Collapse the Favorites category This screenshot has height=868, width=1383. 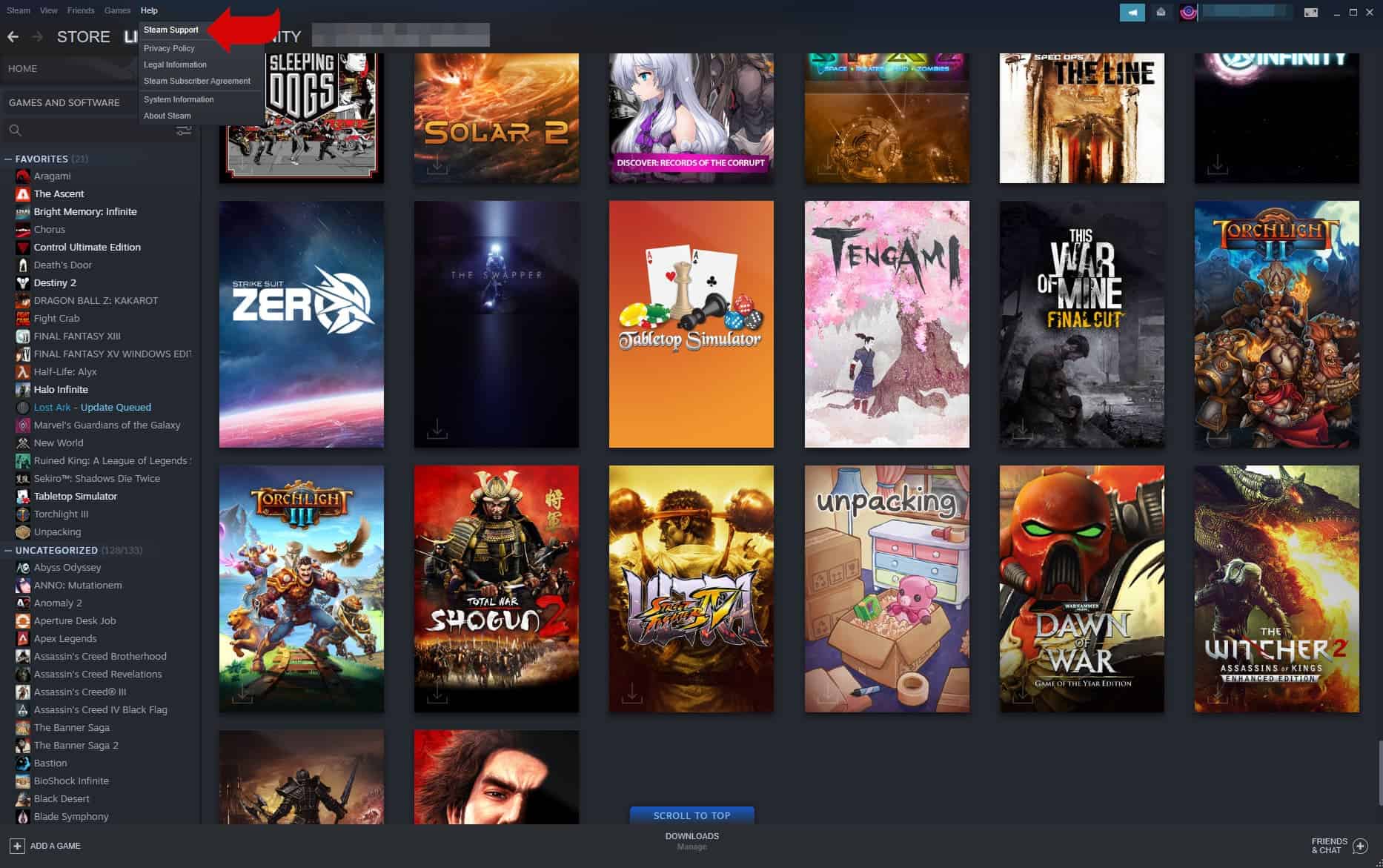pyautogui.click(x=8, y=159)
